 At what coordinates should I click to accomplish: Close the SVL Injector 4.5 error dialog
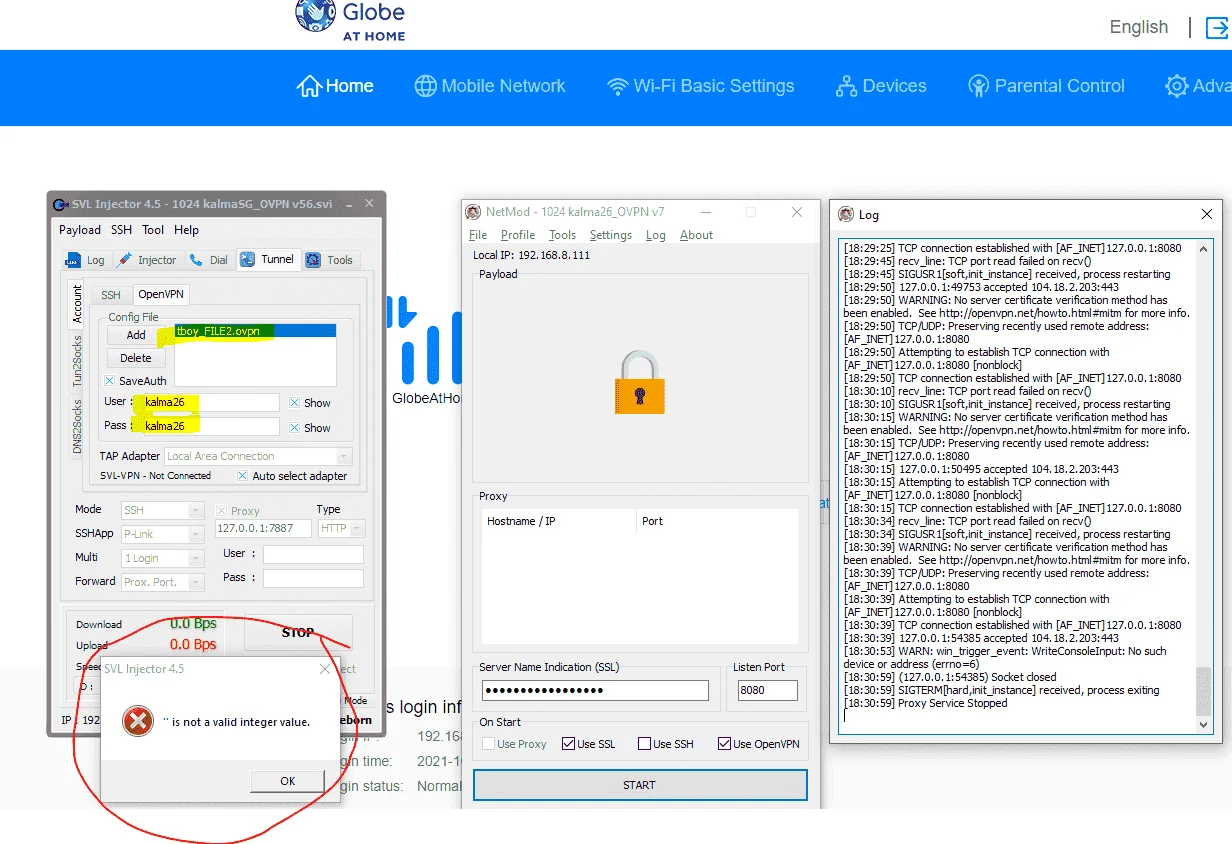click(323, 669)
